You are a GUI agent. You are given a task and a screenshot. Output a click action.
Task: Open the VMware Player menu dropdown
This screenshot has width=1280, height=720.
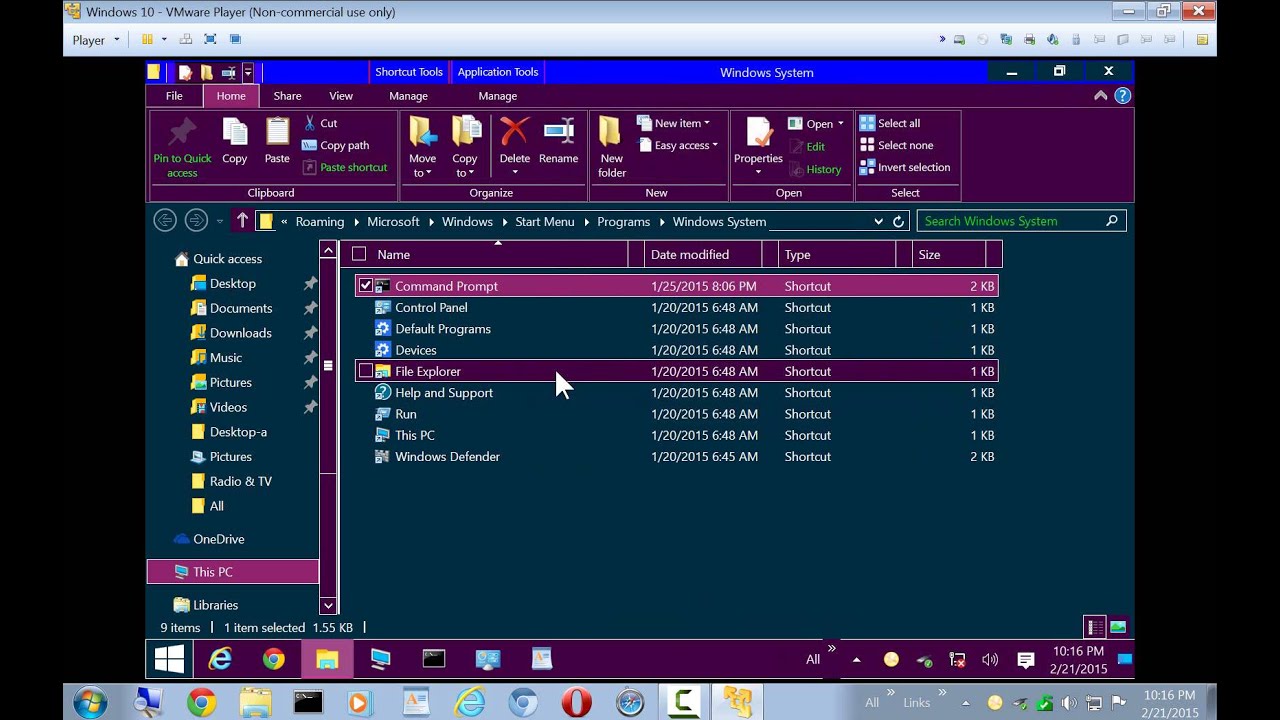96,40
